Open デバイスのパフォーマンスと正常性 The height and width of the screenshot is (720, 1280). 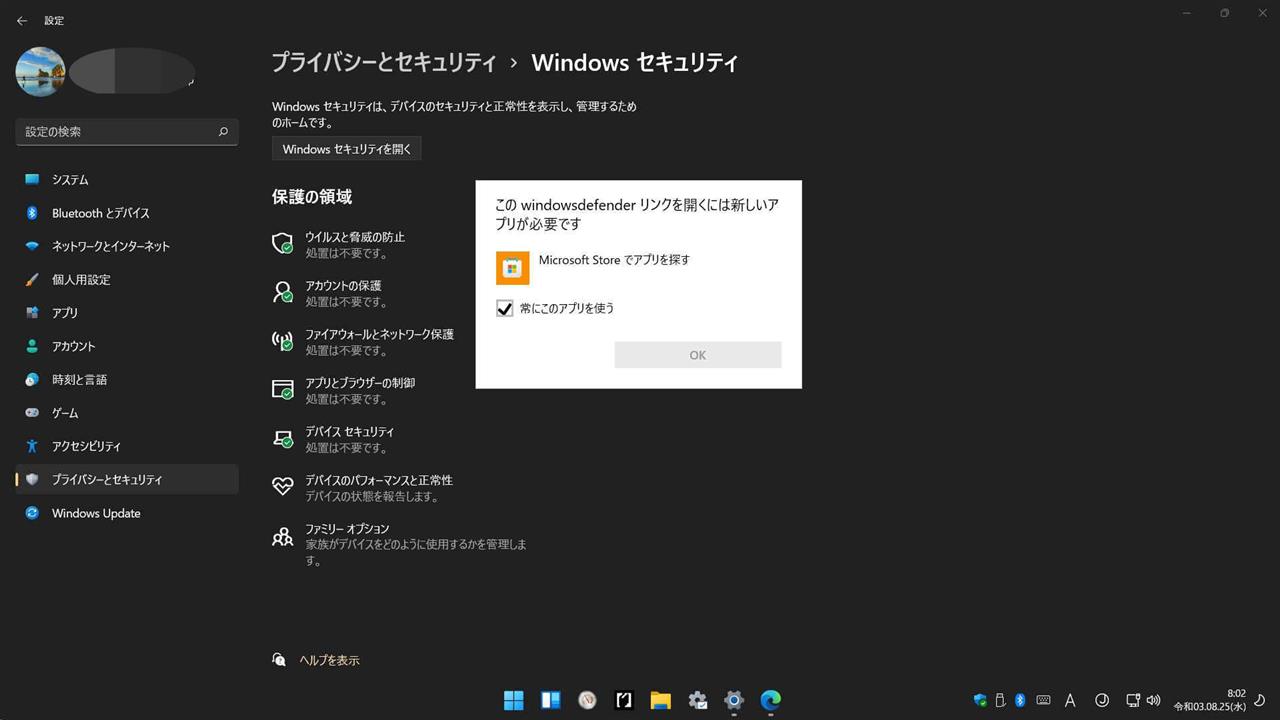coord(365,488)
